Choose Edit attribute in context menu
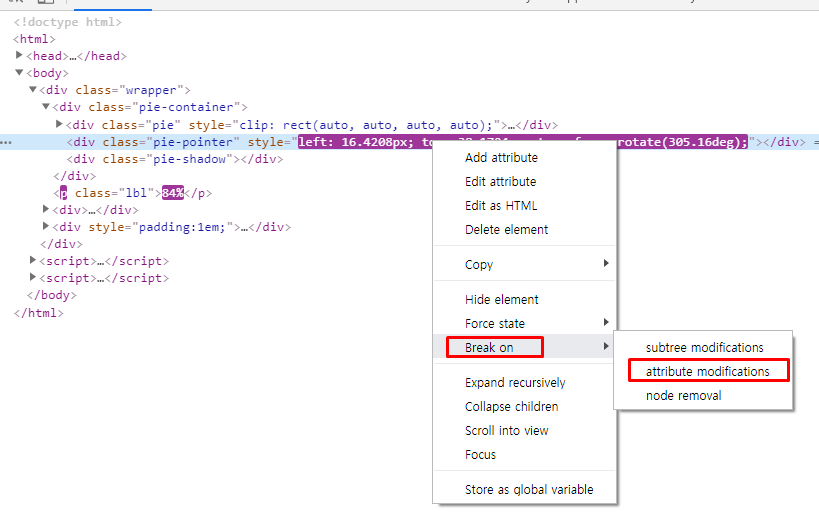 coord(524,182)
